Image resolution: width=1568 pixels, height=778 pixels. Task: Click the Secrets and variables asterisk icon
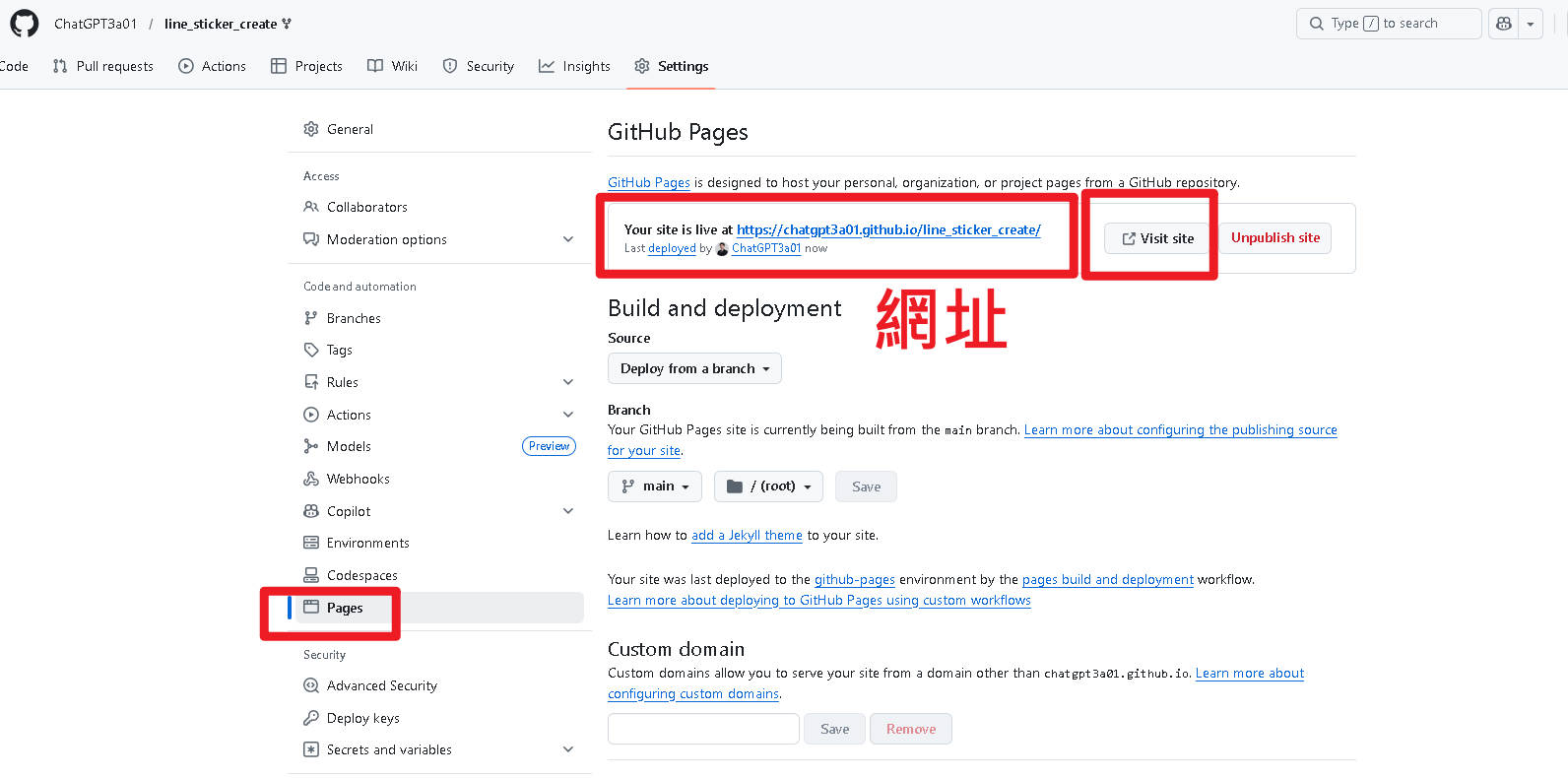point(311,749)
